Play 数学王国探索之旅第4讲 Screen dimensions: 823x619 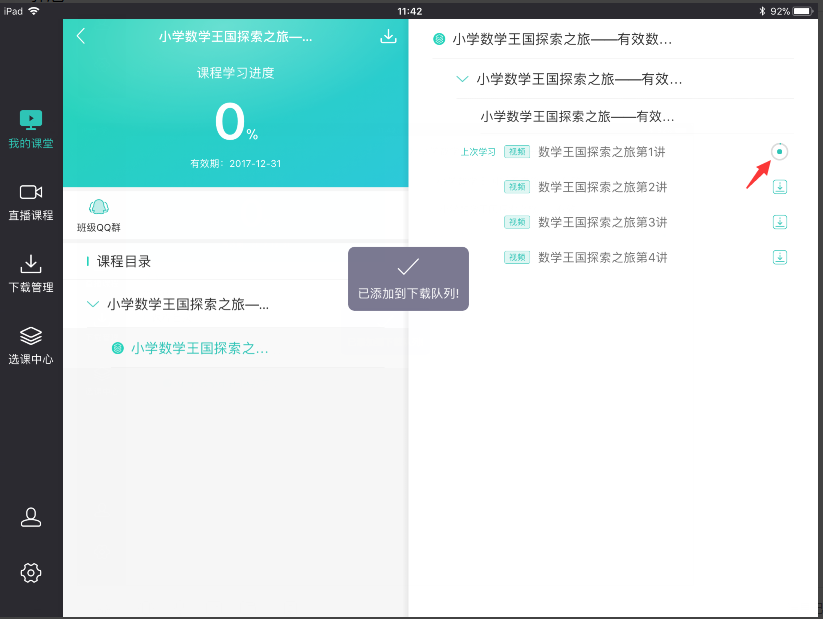coord(603,257)
